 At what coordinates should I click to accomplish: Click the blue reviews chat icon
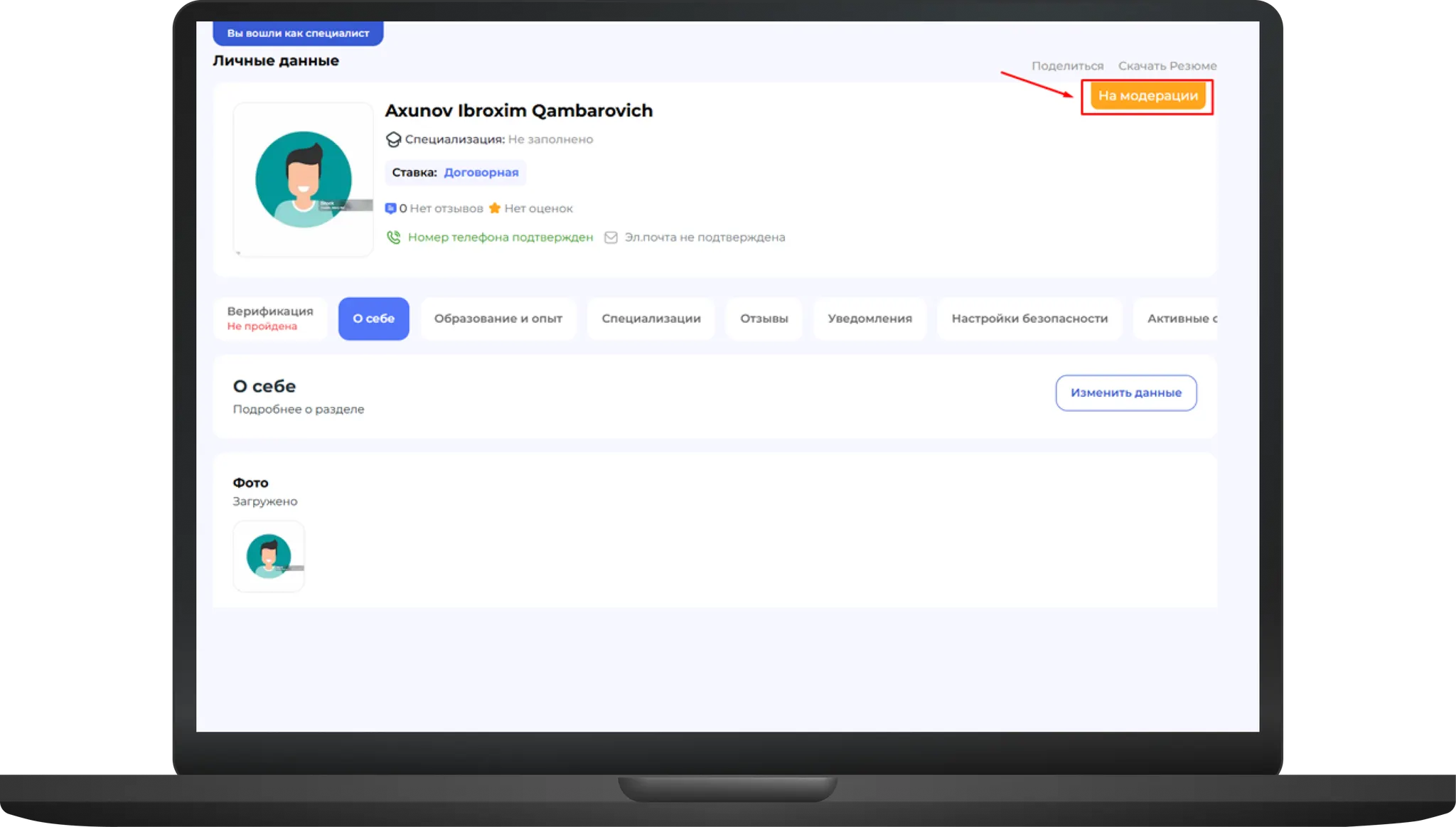(390, 208)
